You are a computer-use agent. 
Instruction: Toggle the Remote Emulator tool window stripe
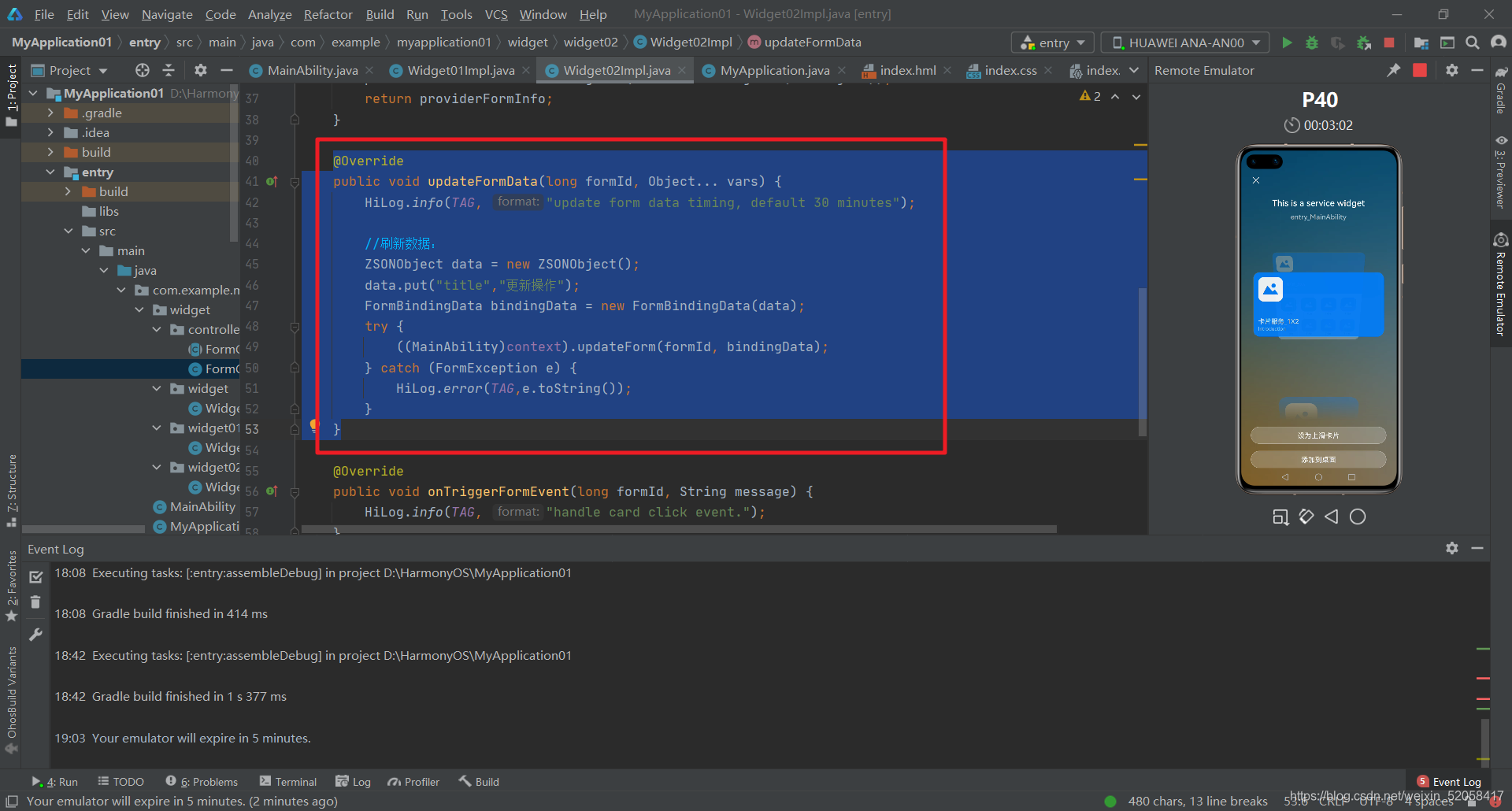point(1501,284)
